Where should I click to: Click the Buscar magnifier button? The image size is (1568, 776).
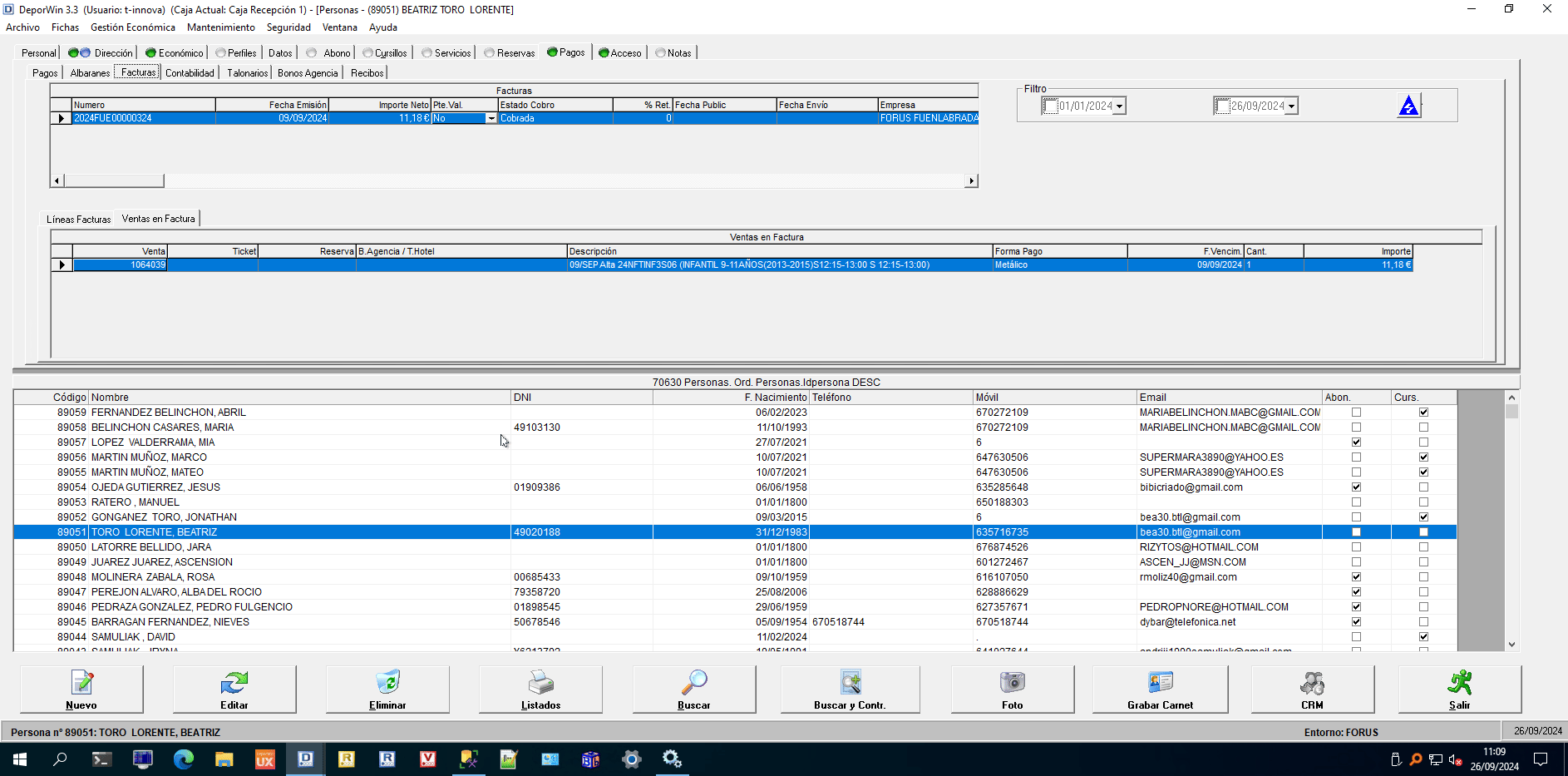694,689
